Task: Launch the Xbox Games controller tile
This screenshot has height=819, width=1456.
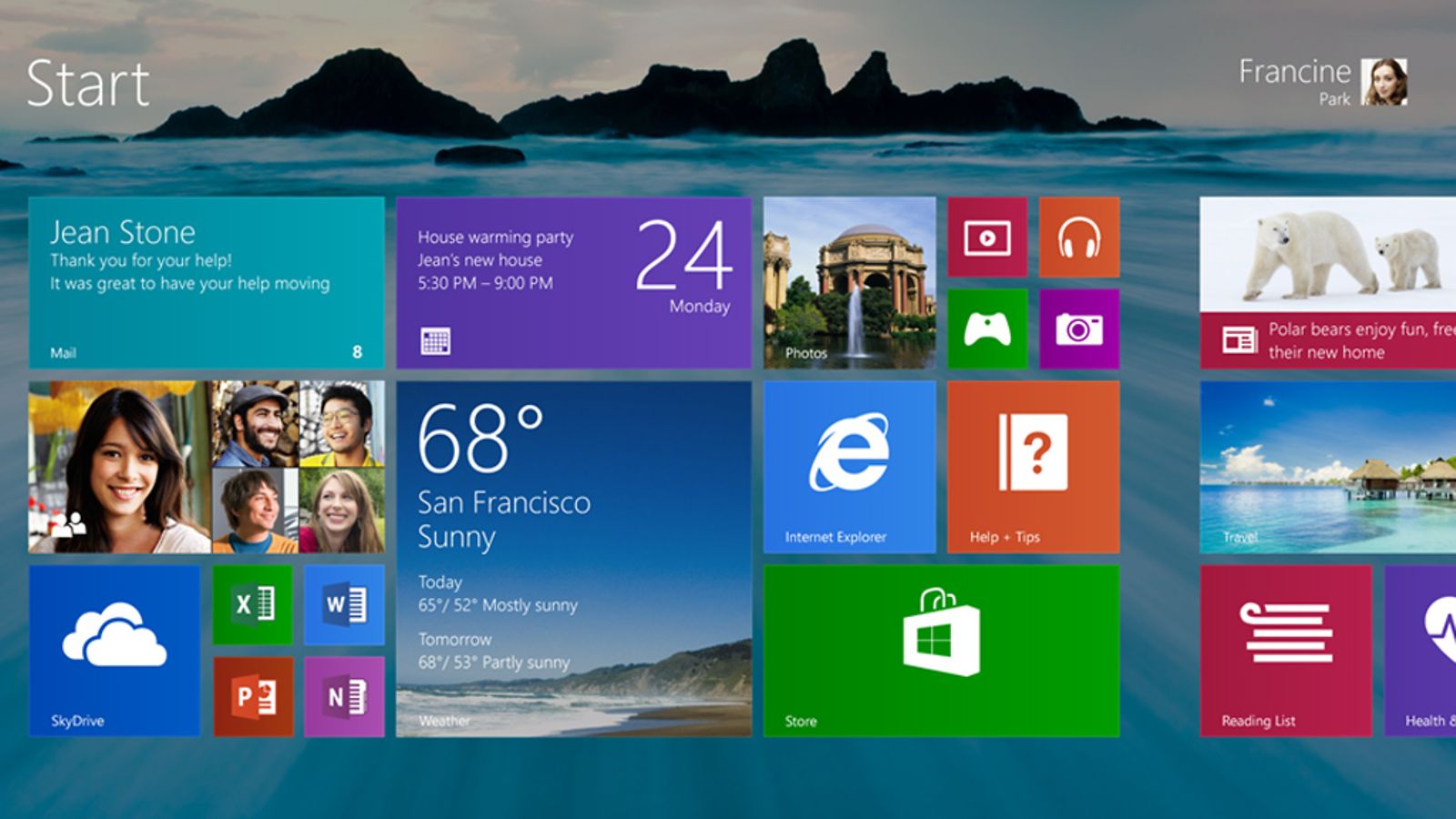Action: pyautogui.click(x=987, y=329)
